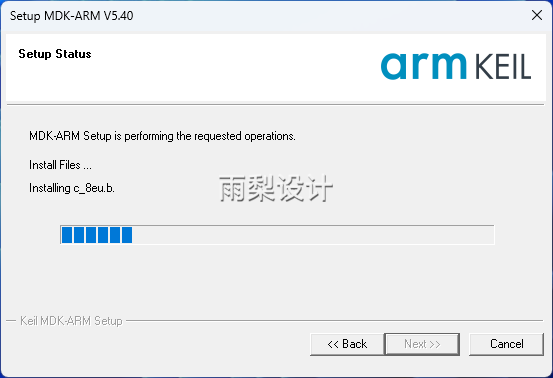Click the blank grey area below the progress bar
This screenshot has height=378, width=553.
tap(276, 279)
